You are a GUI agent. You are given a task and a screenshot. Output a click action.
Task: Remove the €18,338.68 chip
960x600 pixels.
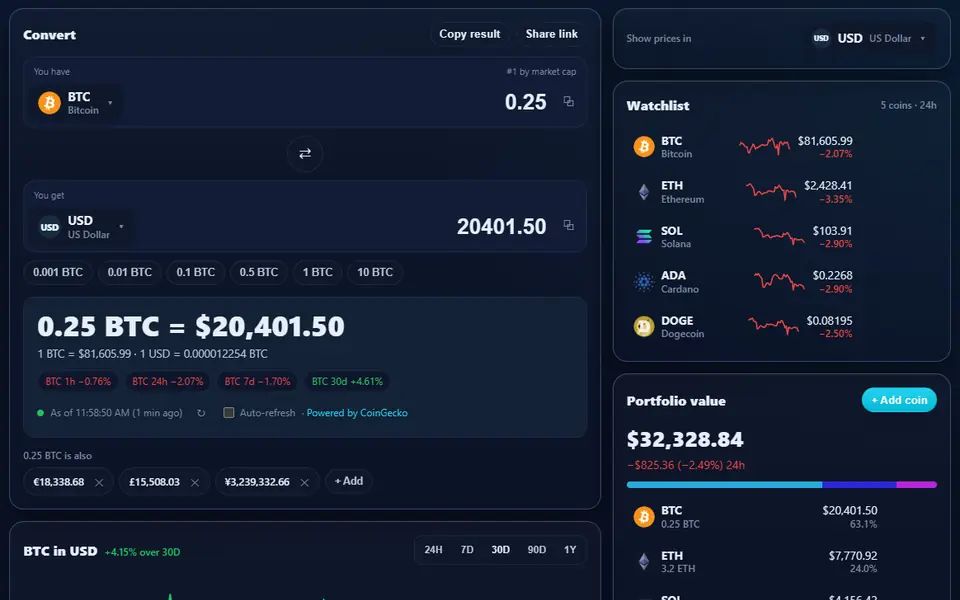click(99, 482)
